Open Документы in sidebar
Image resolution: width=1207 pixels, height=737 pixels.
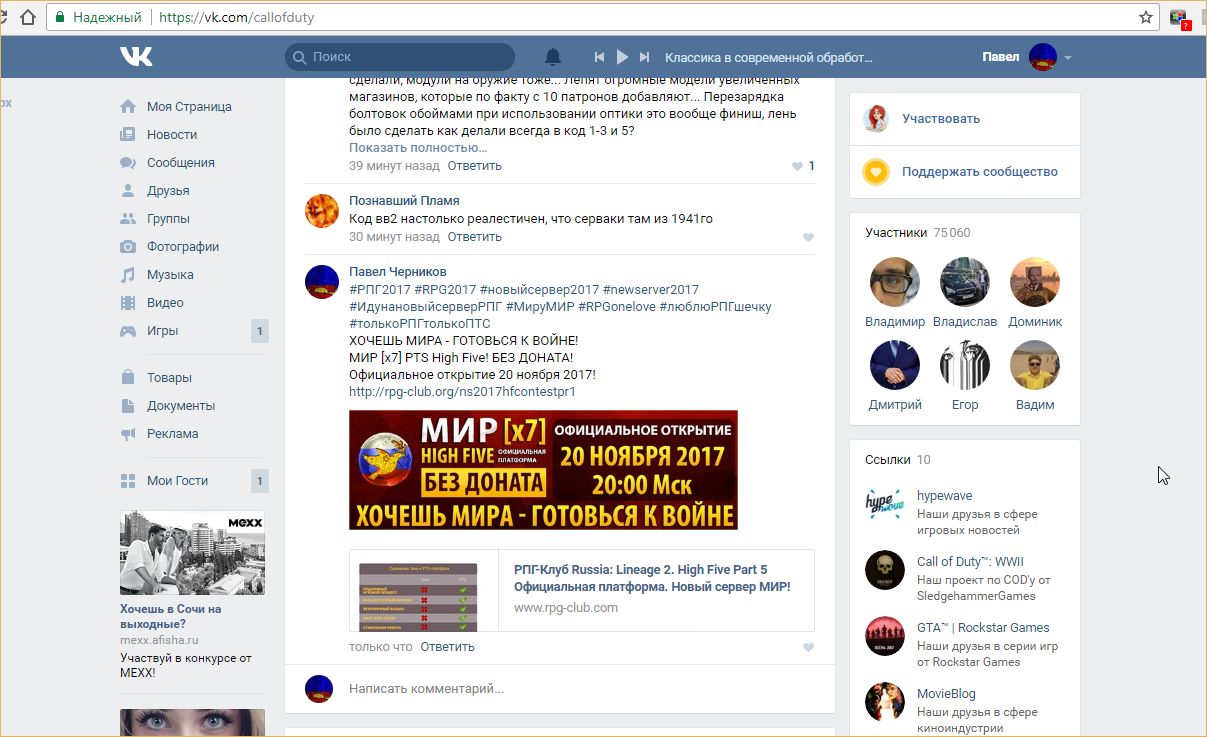click(x=181, y=405)
